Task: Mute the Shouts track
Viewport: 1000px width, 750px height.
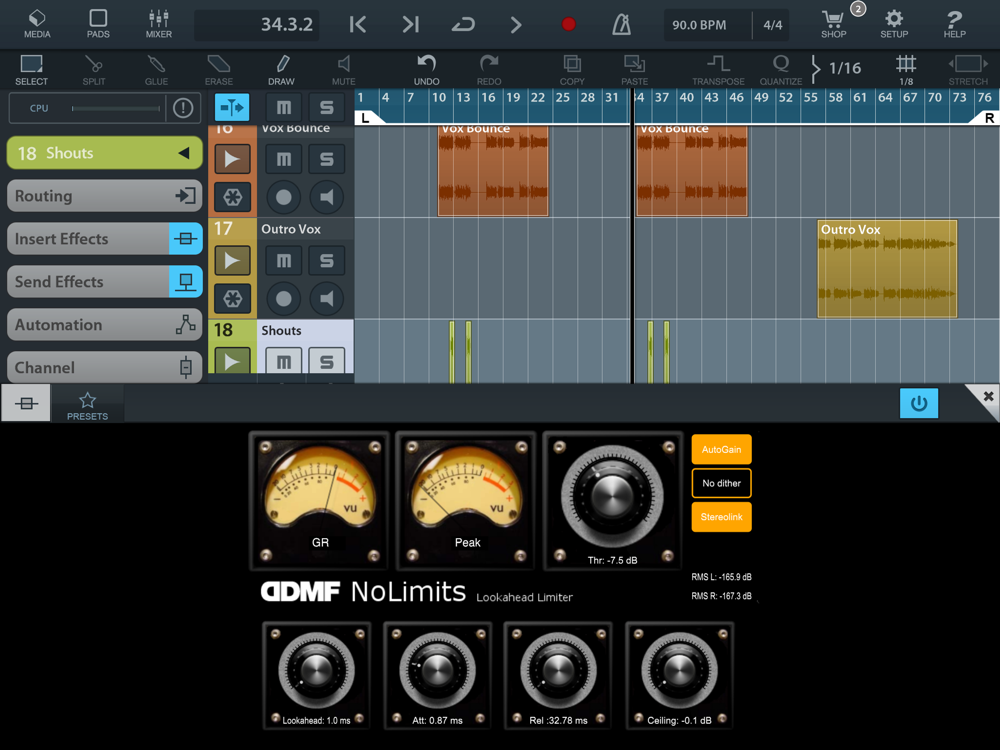Action: (x=284, y=361)
